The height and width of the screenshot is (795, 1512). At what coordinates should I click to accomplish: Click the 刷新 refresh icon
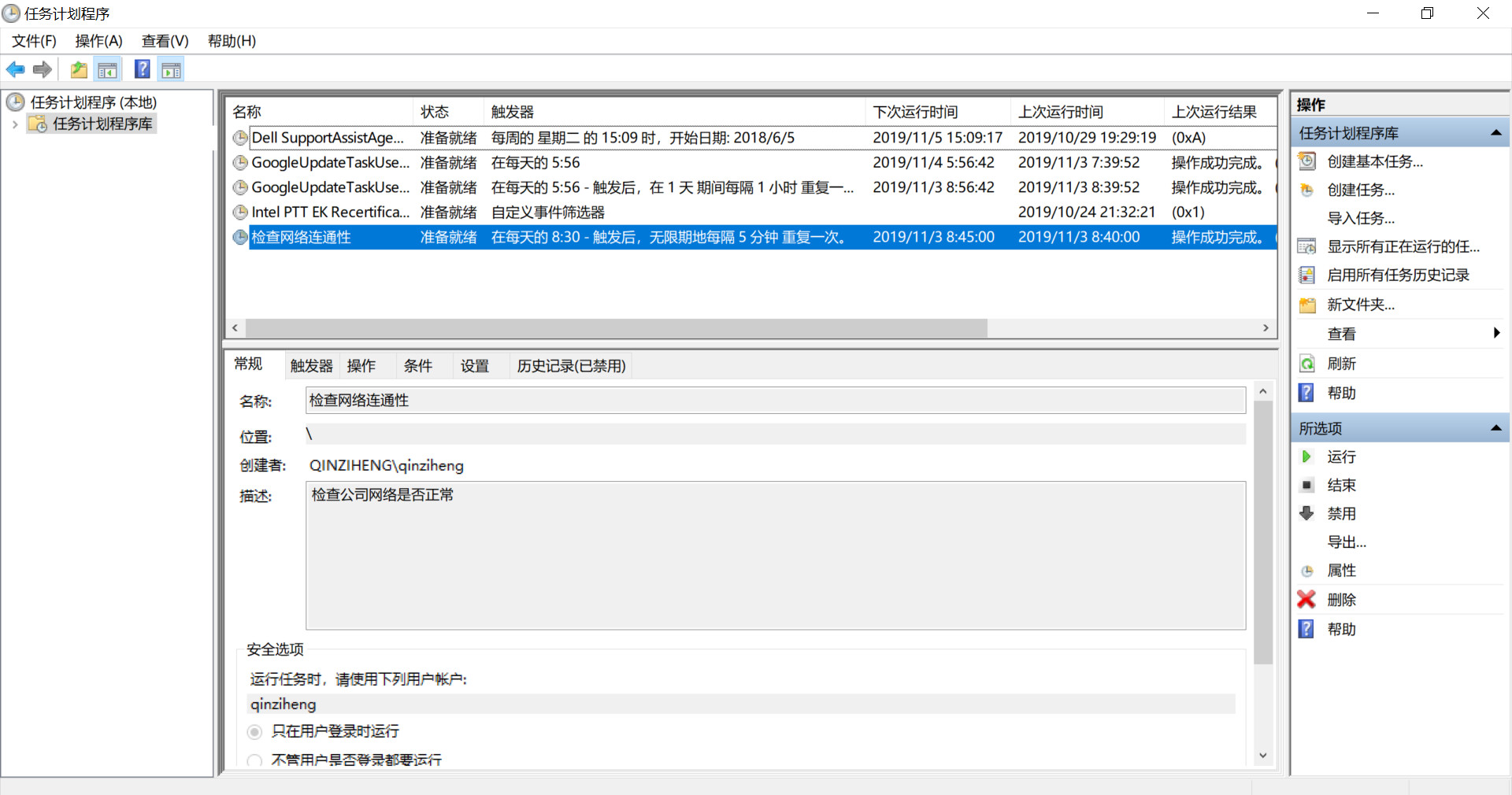click(x=1307, y=364)
